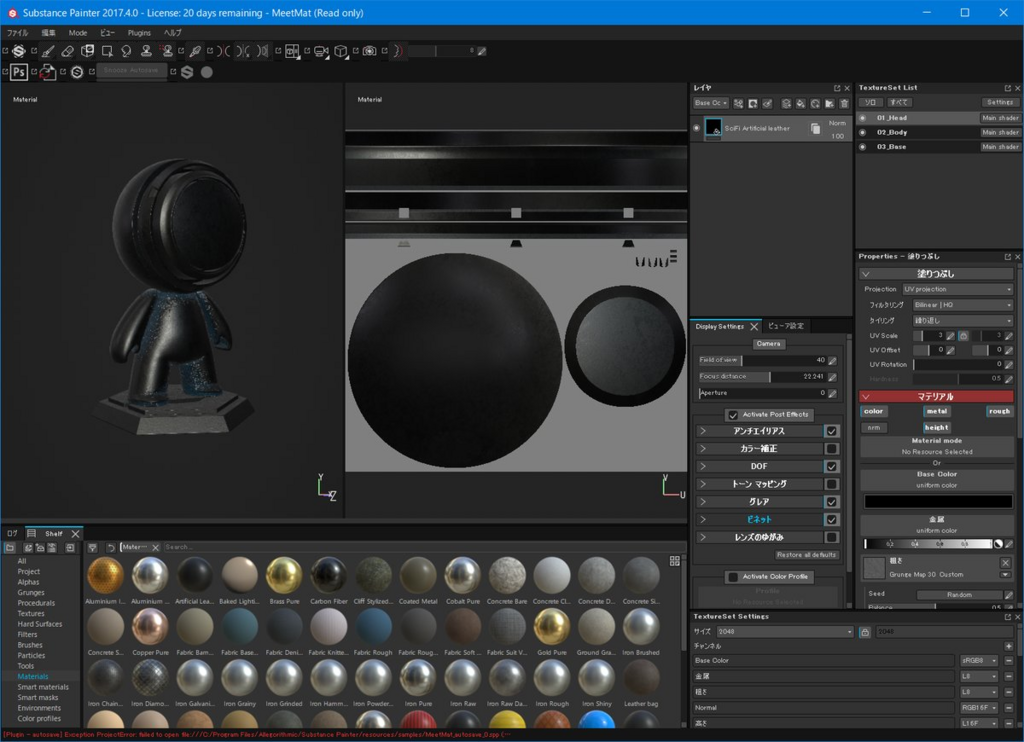1024x742 pixels.
Task: Open the Plugins menu
Action: coord(139,33)
